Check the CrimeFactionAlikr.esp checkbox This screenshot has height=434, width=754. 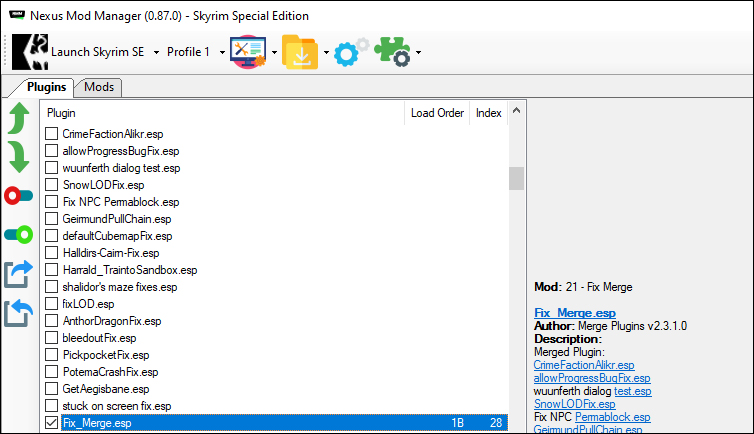pos(51,134)
